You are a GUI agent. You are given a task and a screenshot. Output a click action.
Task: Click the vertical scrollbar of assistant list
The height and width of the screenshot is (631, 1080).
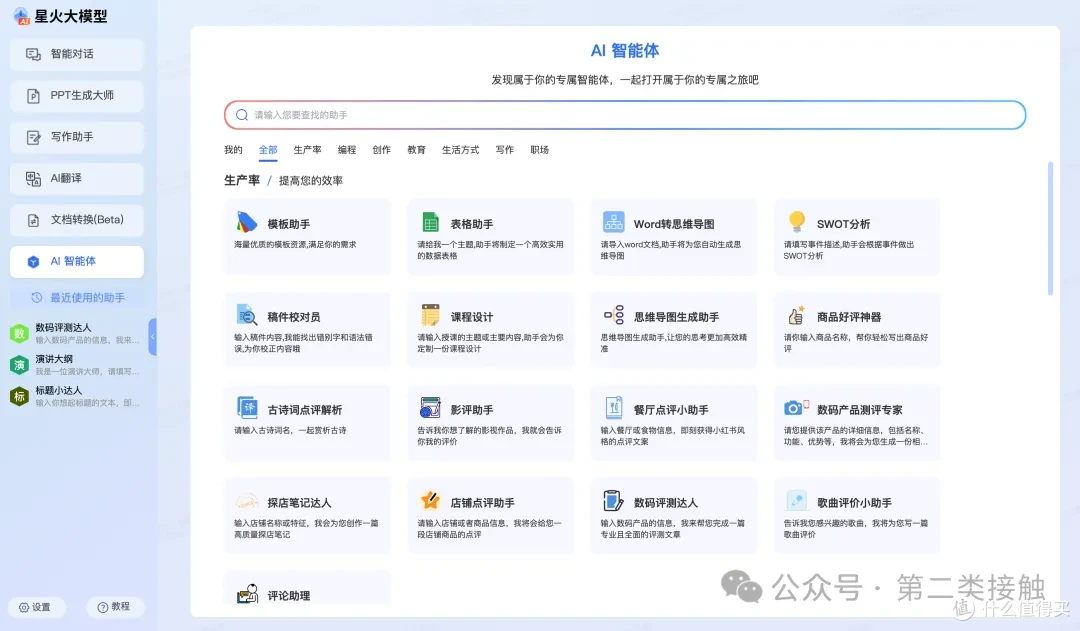click(x=1050, y=229)
